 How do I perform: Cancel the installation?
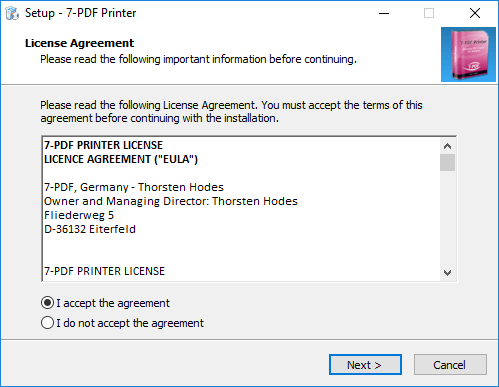450,365
